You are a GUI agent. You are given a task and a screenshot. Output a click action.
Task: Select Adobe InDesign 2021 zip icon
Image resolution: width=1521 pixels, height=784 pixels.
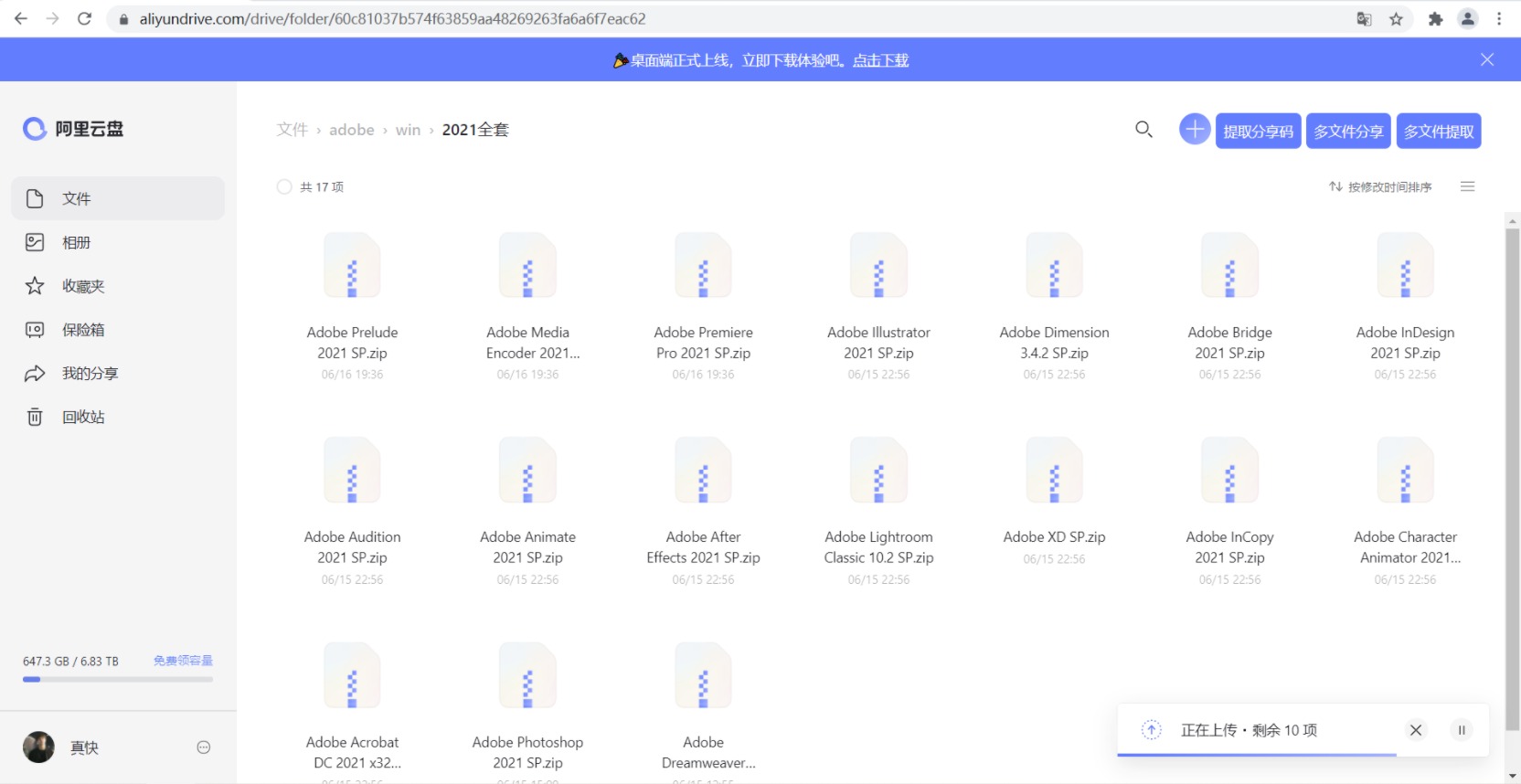point(1405,266)
